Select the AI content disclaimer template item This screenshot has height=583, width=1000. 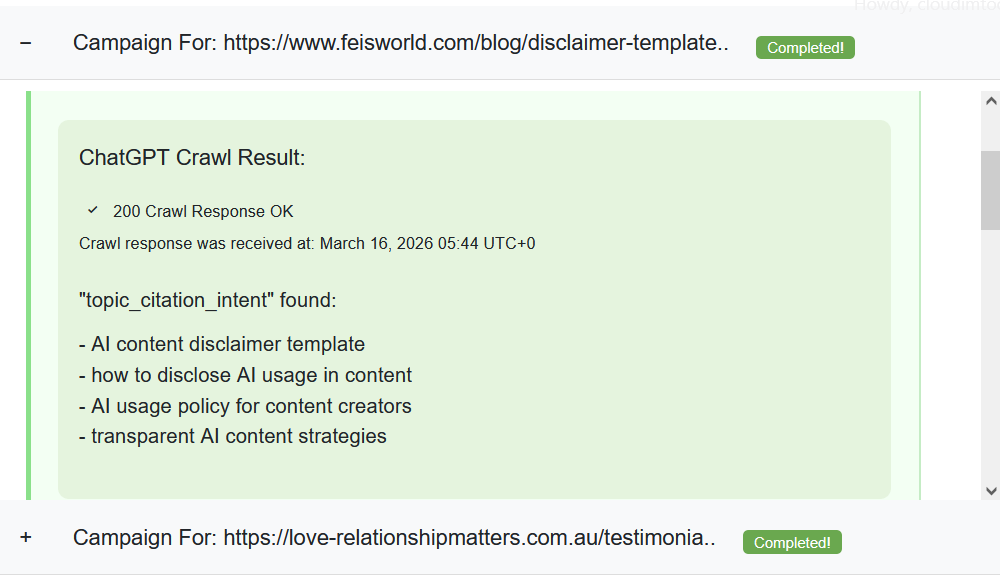[x=222, y=345]
